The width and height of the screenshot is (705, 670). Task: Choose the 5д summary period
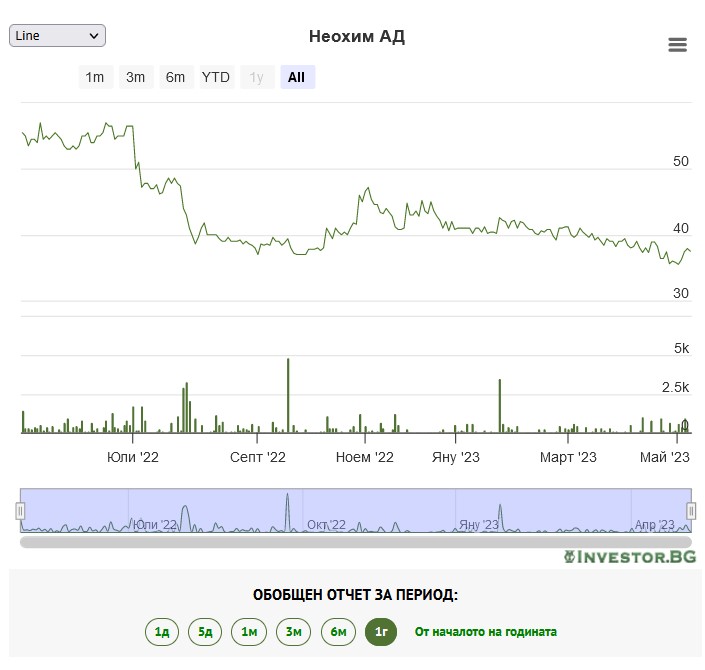[x=205, y=632]
